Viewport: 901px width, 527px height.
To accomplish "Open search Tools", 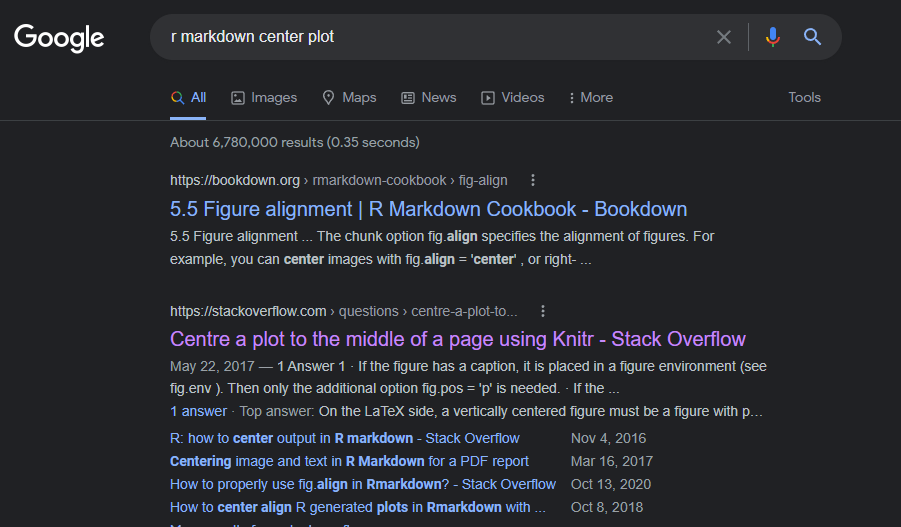I will [804, 98].
